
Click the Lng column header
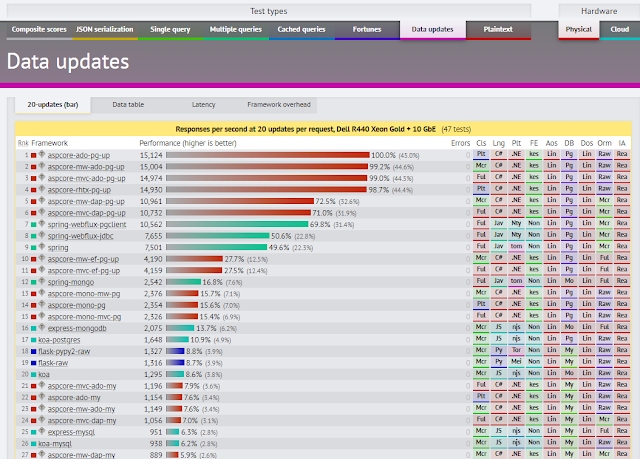tap(498, 143)
